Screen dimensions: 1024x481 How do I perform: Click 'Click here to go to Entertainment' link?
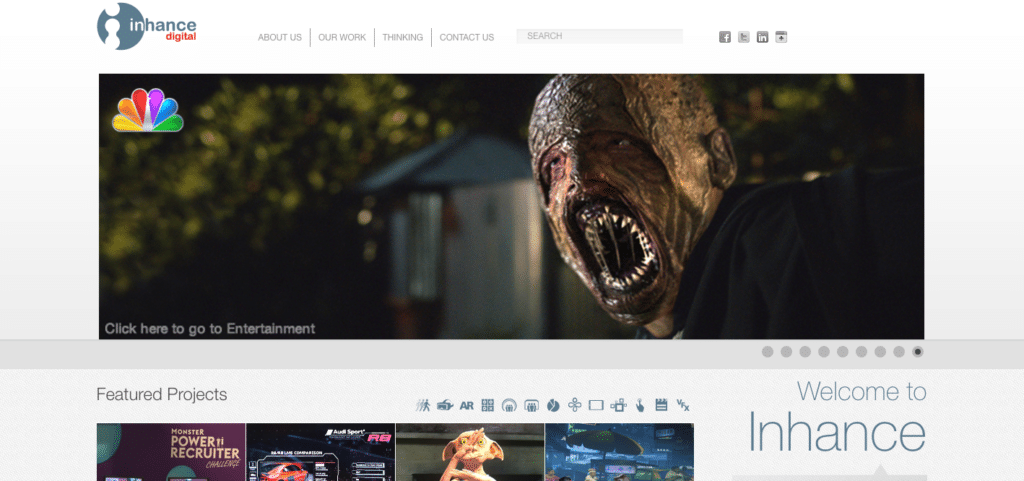click(210, 329)
